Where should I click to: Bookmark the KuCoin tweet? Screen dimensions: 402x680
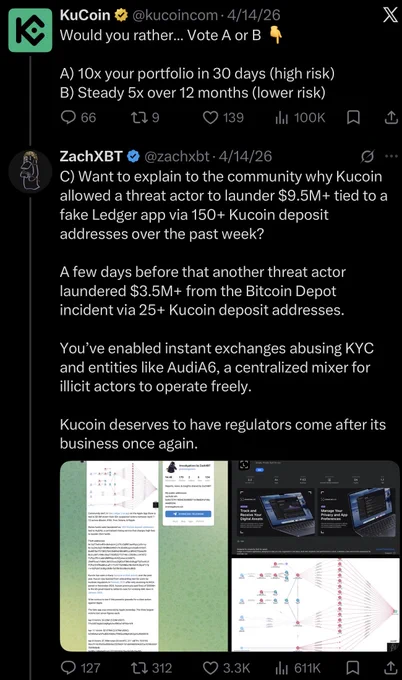tap(354, 118)
